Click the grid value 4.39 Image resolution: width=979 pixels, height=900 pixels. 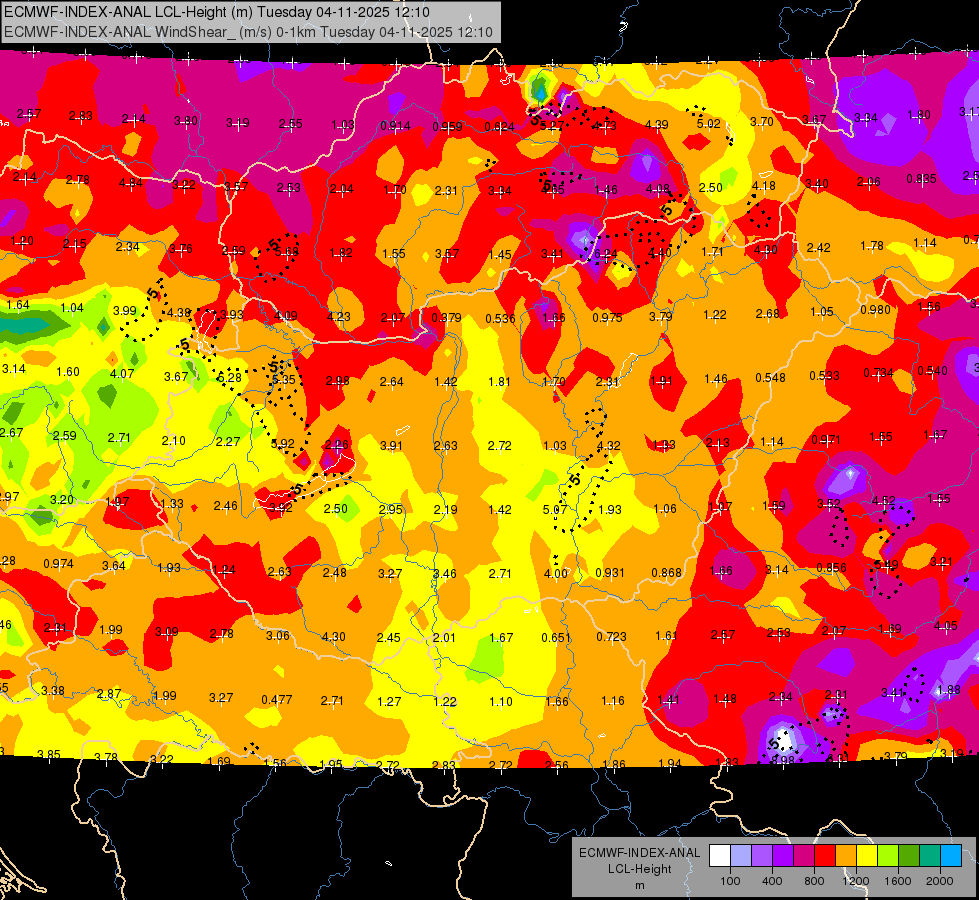656,125
